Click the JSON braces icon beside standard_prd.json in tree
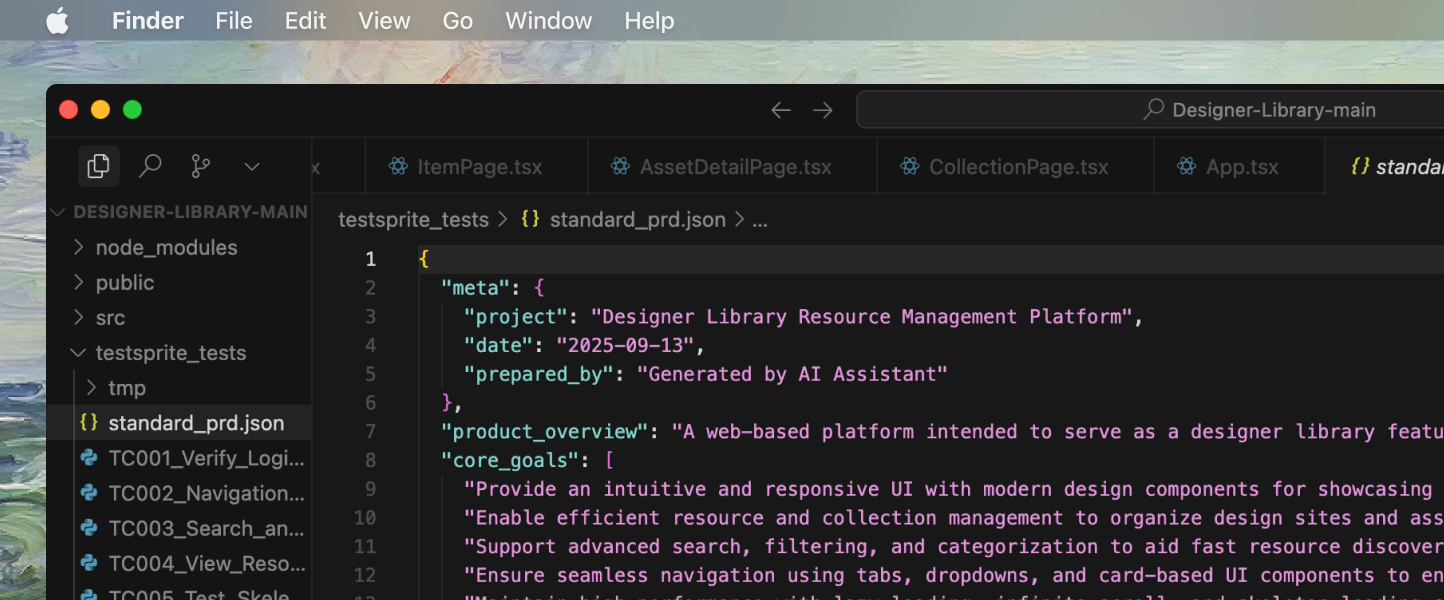The image size is (1444, 600). 89,423
